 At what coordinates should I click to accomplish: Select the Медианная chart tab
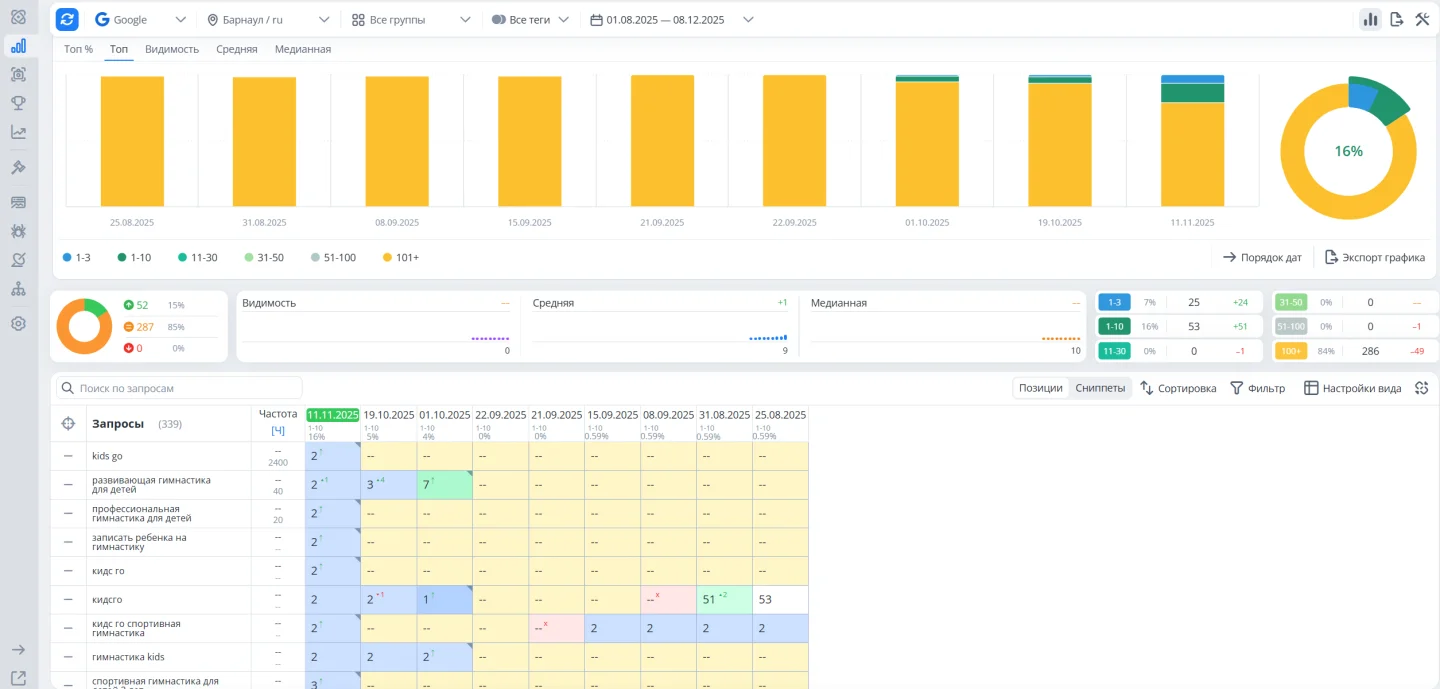click(303, 49)
